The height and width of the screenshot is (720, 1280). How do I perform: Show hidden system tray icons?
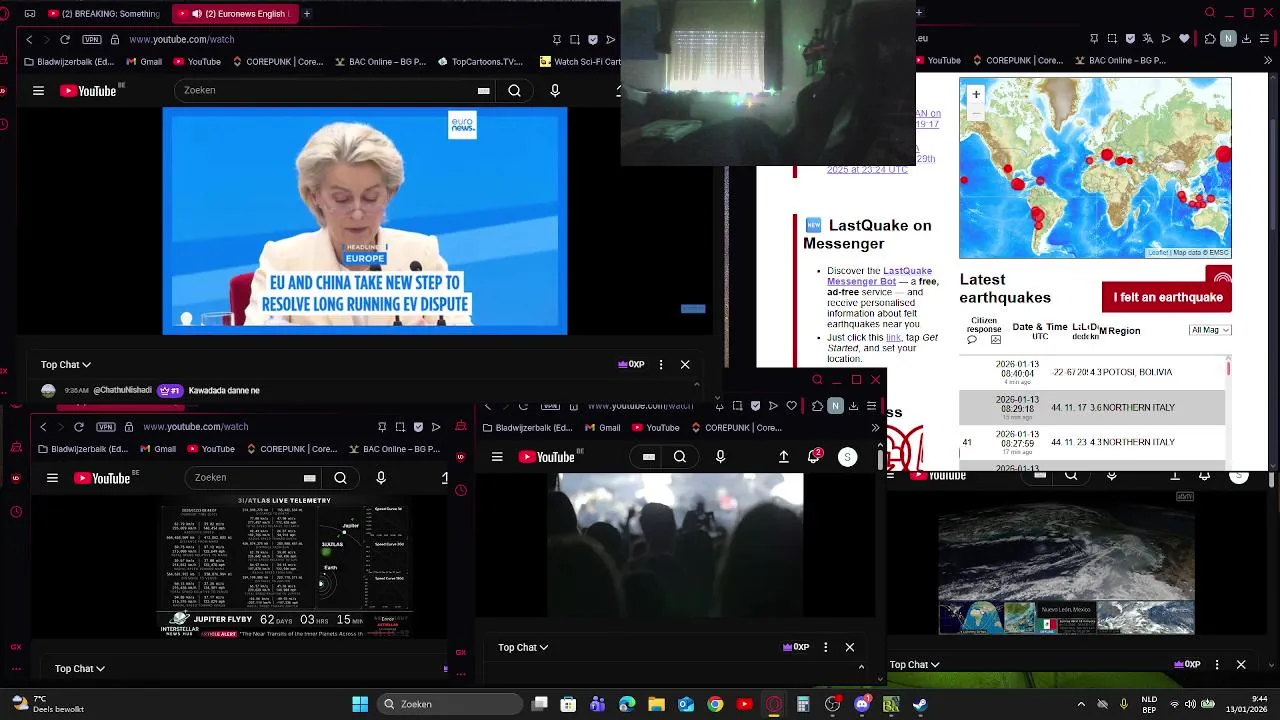1081,704
